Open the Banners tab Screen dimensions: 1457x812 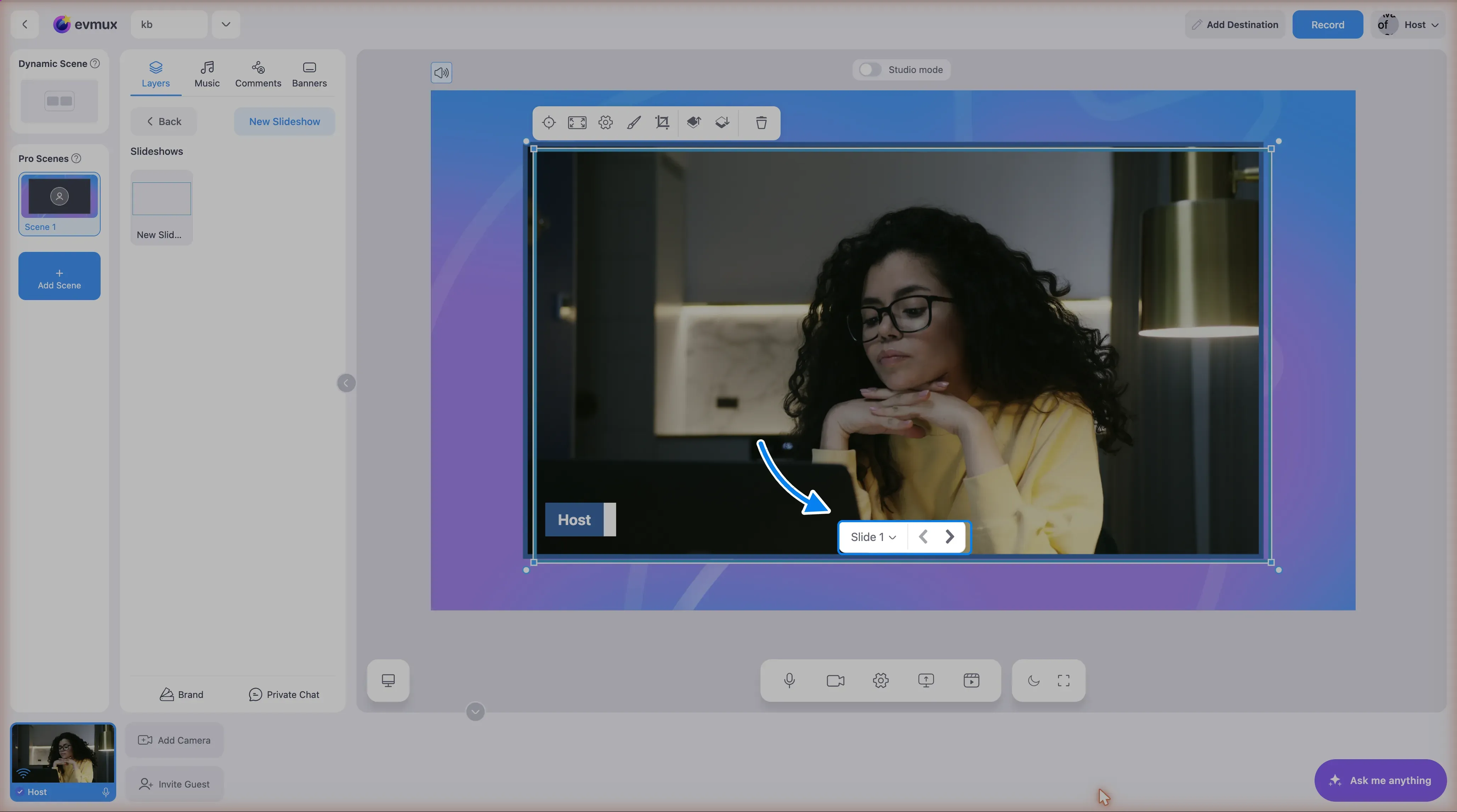click(309, 74)
